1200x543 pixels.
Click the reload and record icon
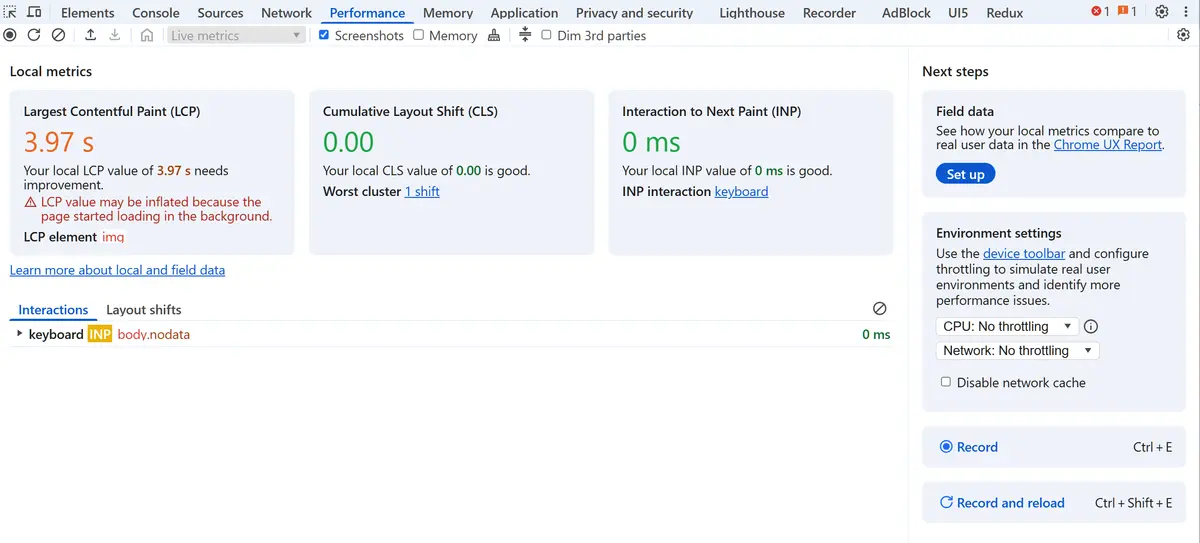point(34,35)
